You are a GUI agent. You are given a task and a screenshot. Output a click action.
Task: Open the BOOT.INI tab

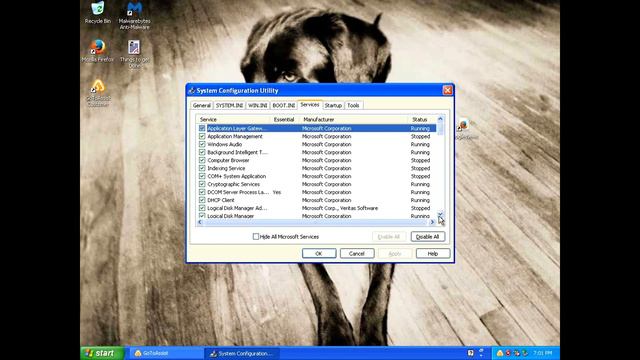284,105
